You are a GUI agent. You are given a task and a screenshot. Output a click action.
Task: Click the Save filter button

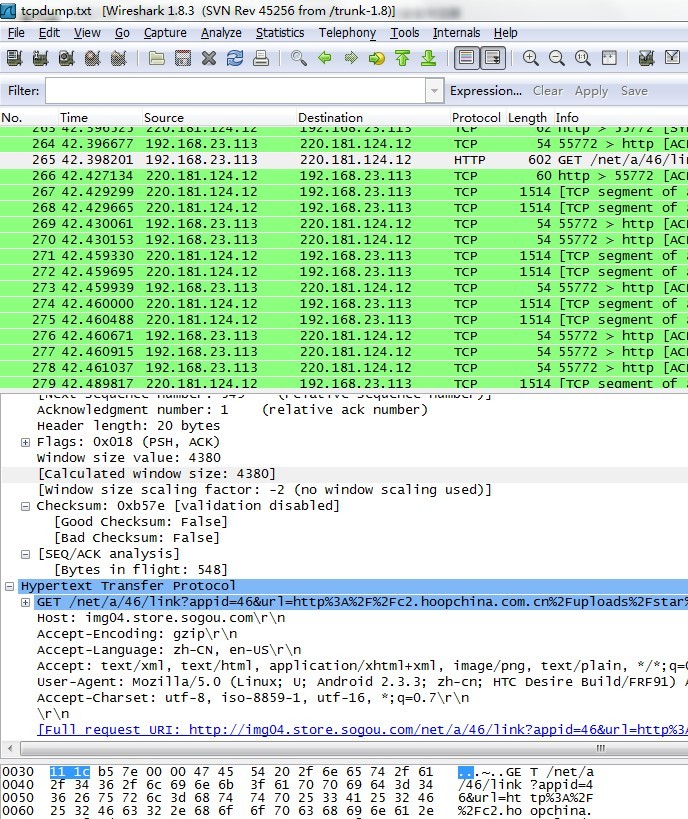634,91
